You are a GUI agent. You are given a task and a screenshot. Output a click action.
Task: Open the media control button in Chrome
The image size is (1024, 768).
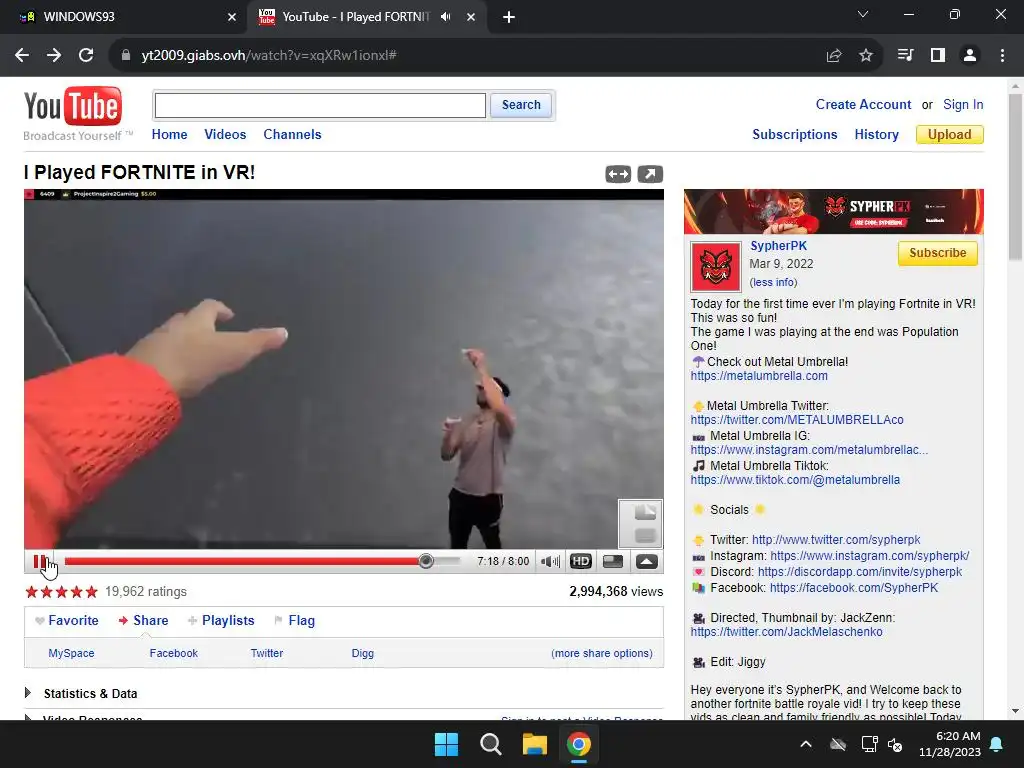(905, 56)
